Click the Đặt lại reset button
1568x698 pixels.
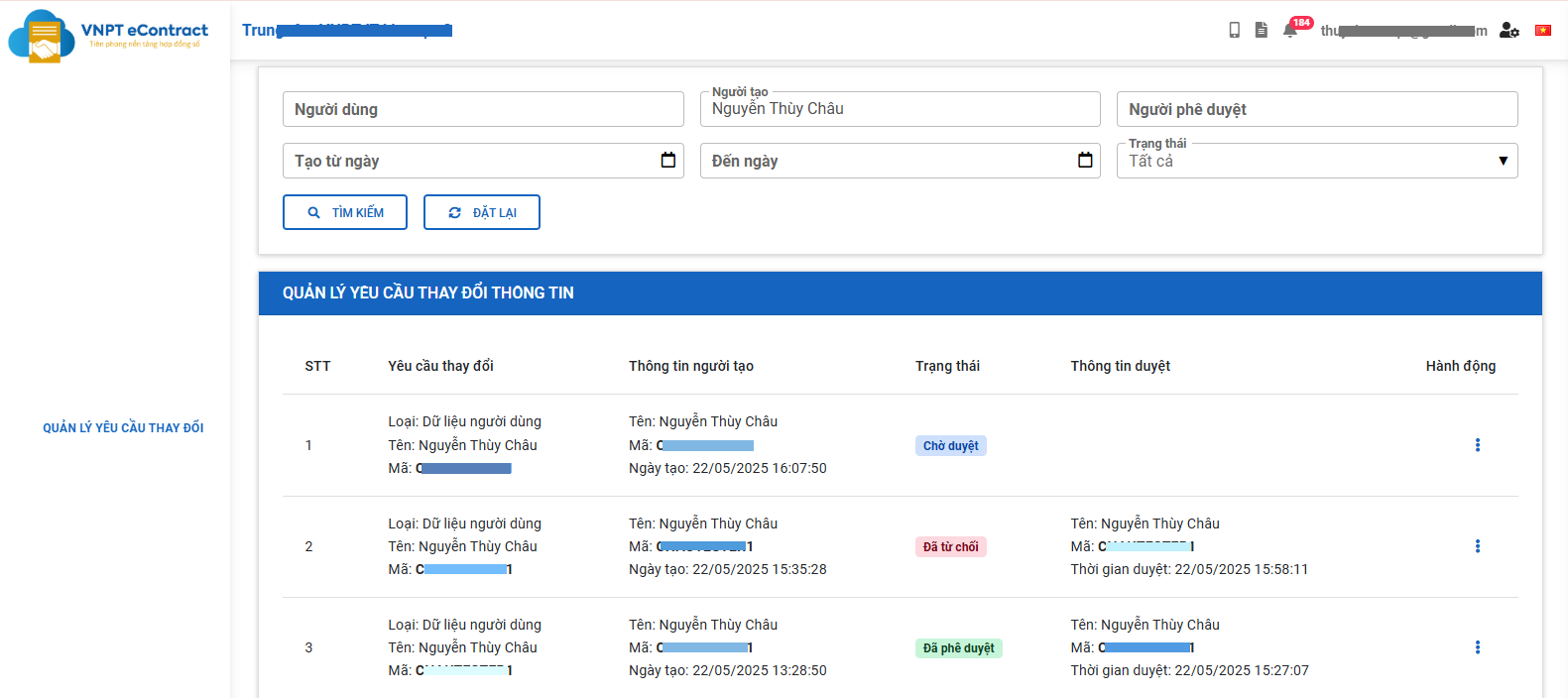(x=482, y=212)
